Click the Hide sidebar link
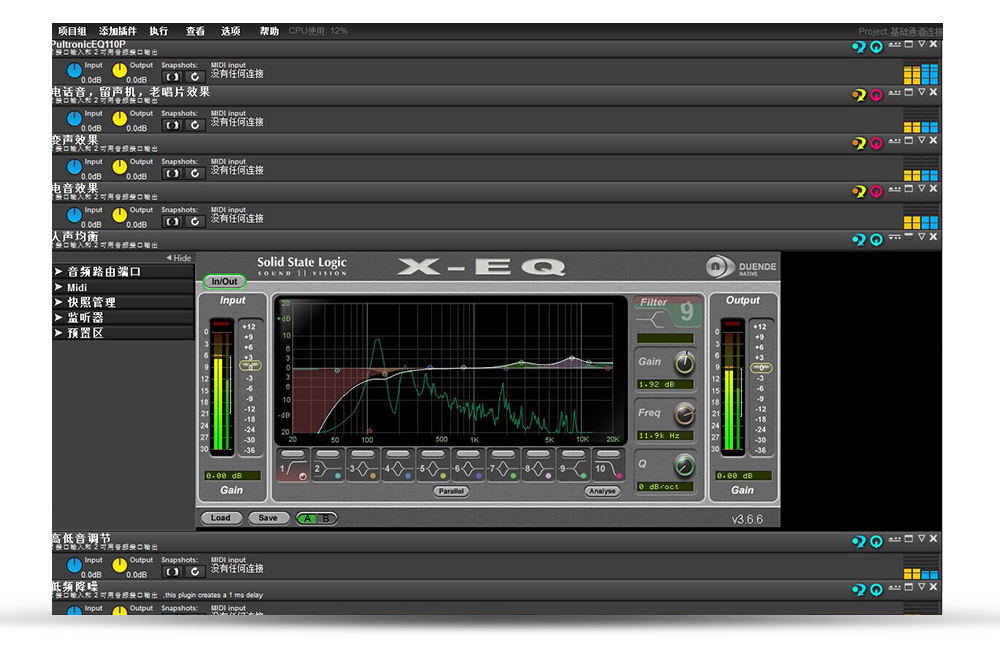The image size is (1000, 660). coord(179,258)
